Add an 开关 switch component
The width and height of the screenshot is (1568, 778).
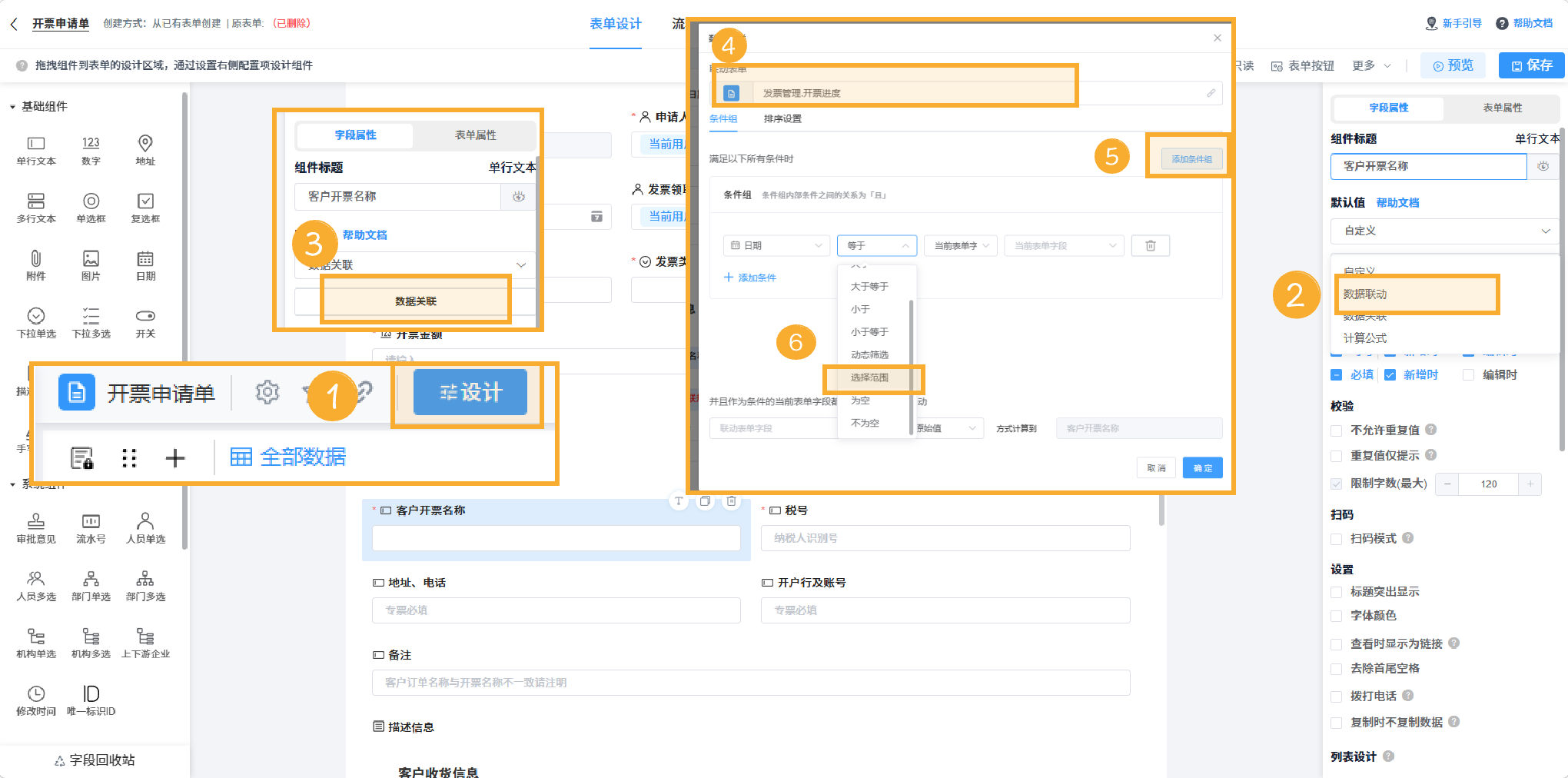click(145, 322)
